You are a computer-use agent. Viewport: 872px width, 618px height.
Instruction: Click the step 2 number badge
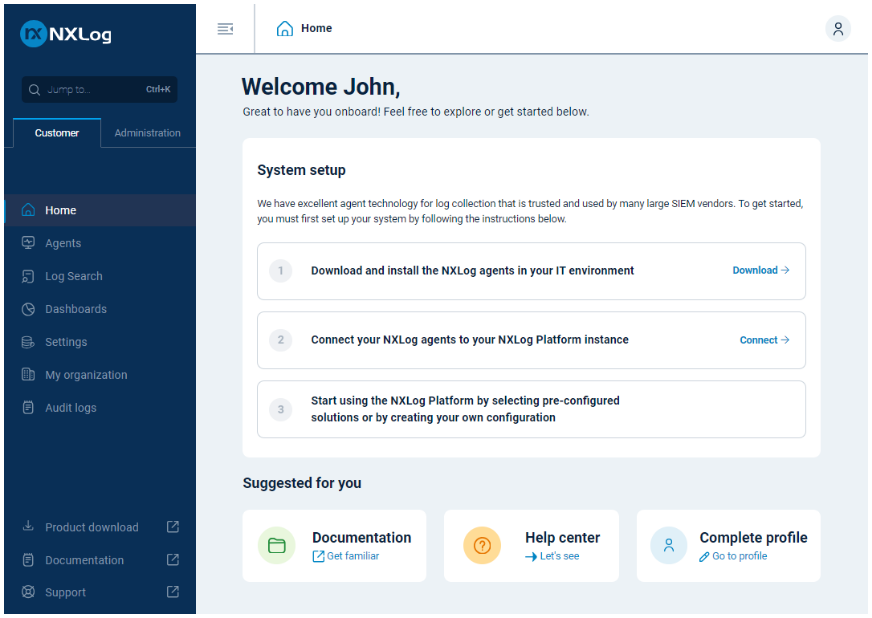(281, 340)
